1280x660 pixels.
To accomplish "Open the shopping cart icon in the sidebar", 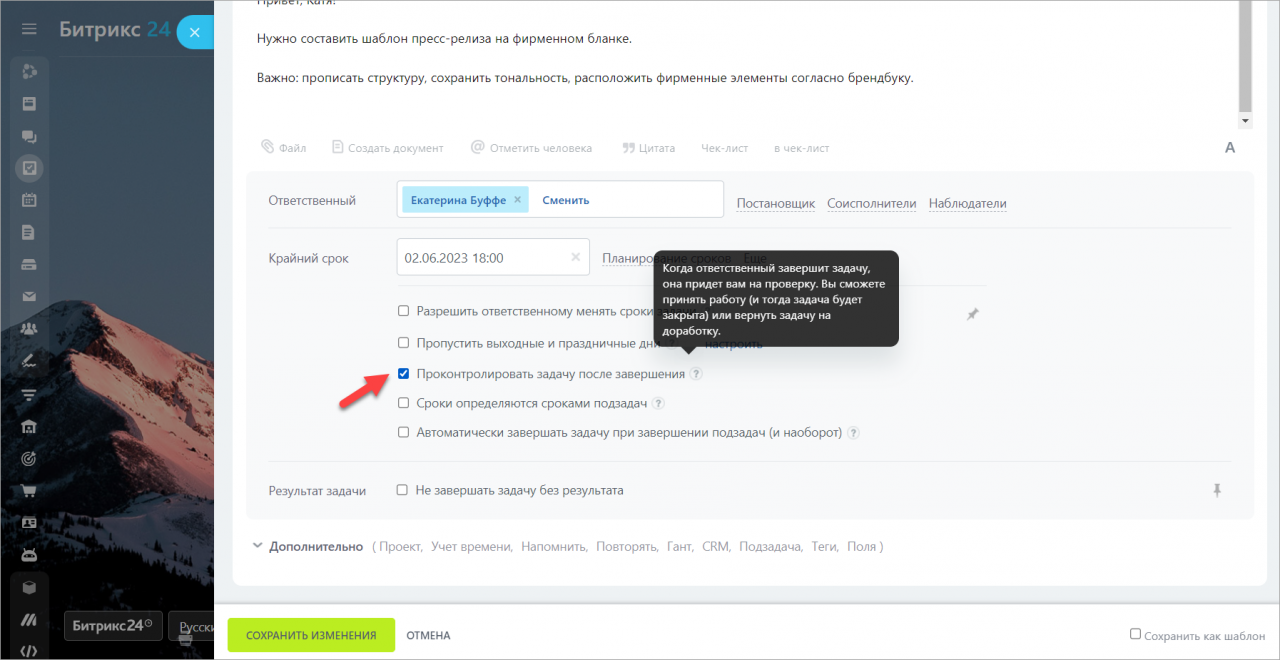I will 29,491.
